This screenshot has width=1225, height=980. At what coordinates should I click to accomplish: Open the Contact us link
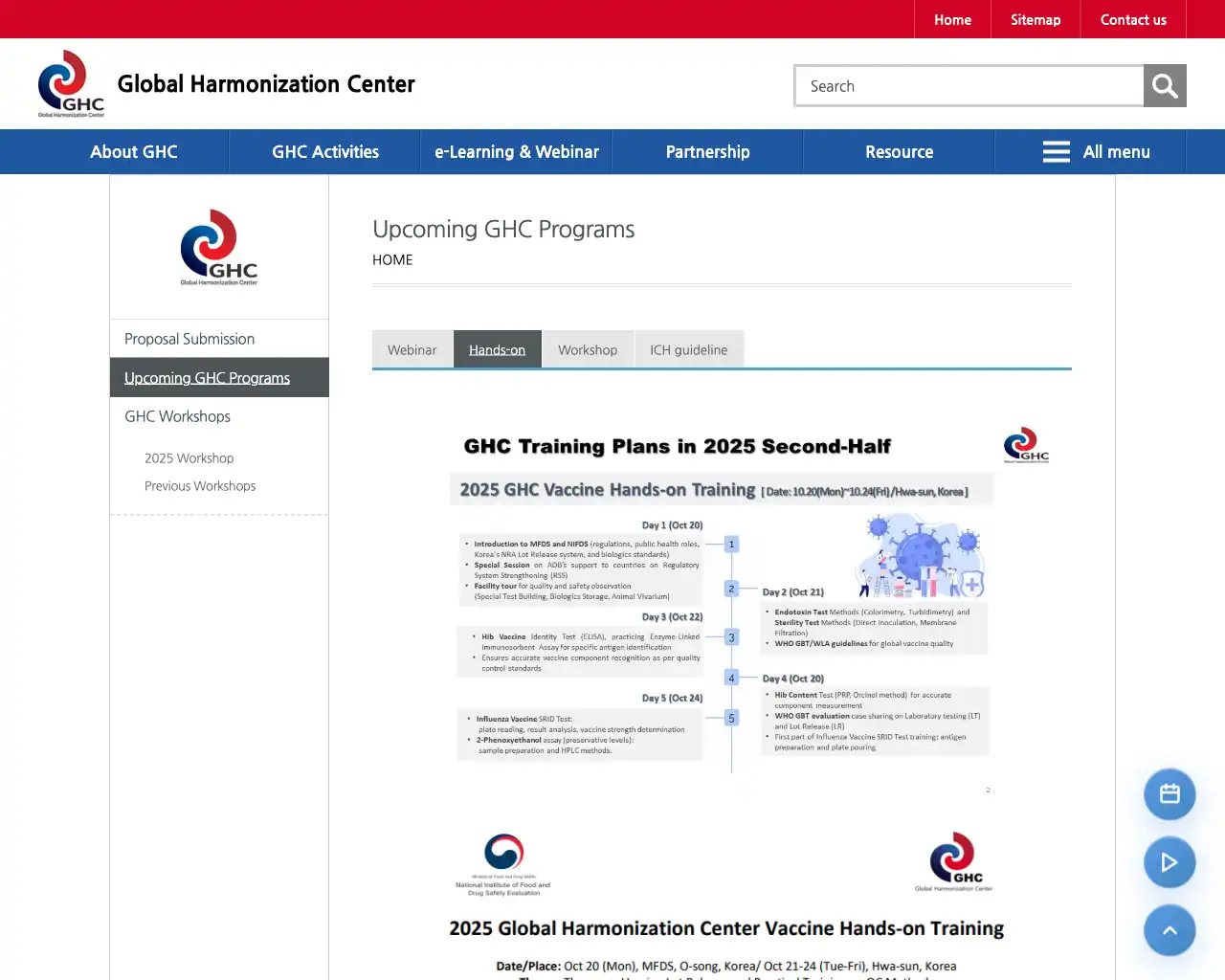[x=1133, y=20]
